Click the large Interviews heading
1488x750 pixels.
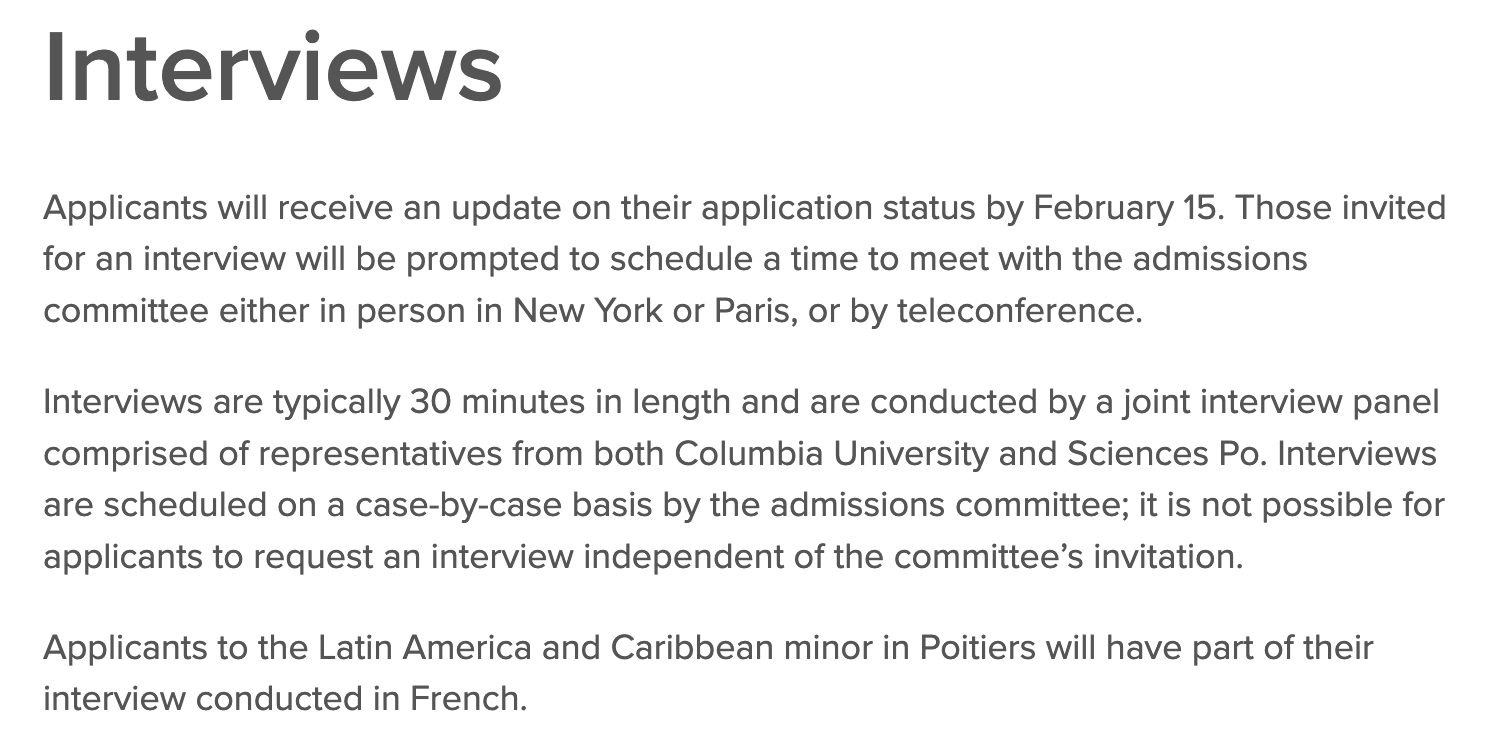click(x=272, y=68)
